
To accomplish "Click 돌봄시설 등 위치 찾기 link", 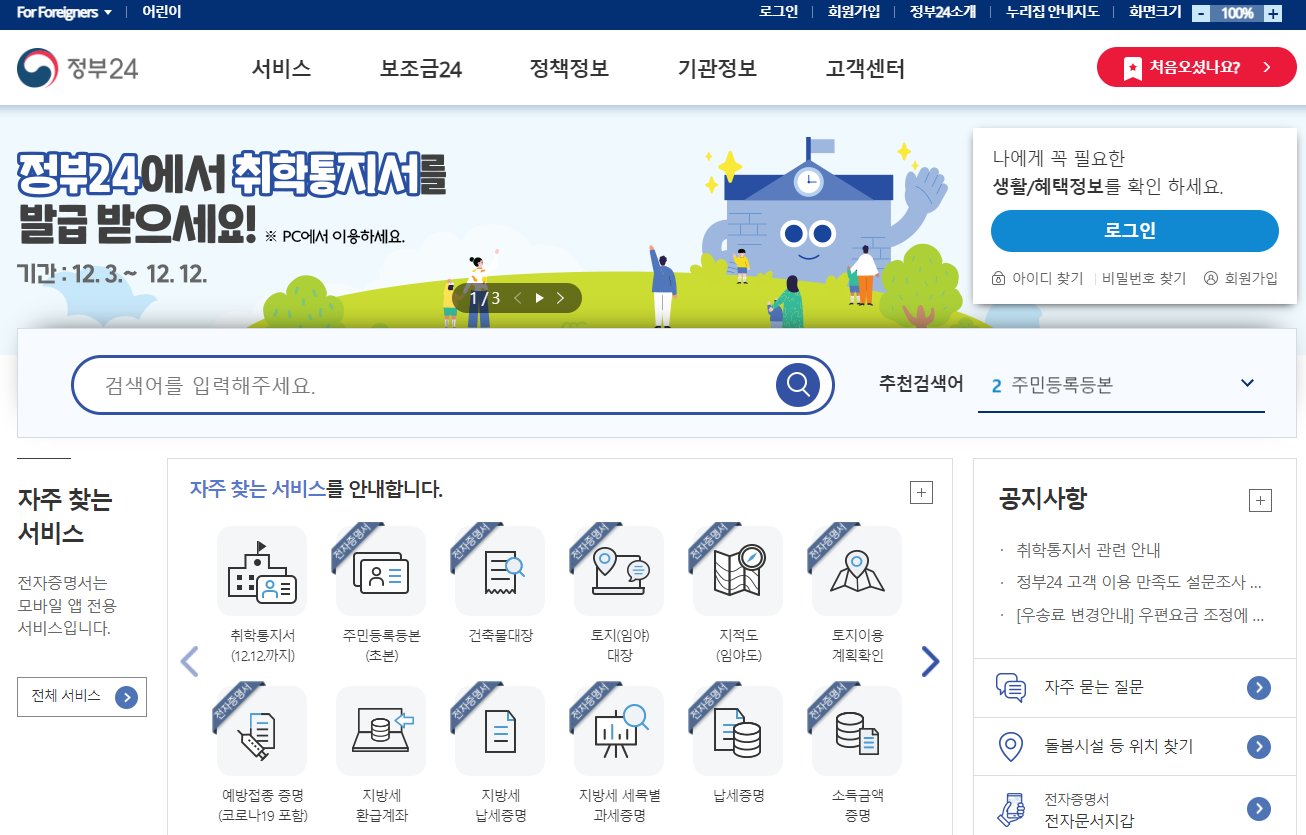I will tap(1118, 747).
